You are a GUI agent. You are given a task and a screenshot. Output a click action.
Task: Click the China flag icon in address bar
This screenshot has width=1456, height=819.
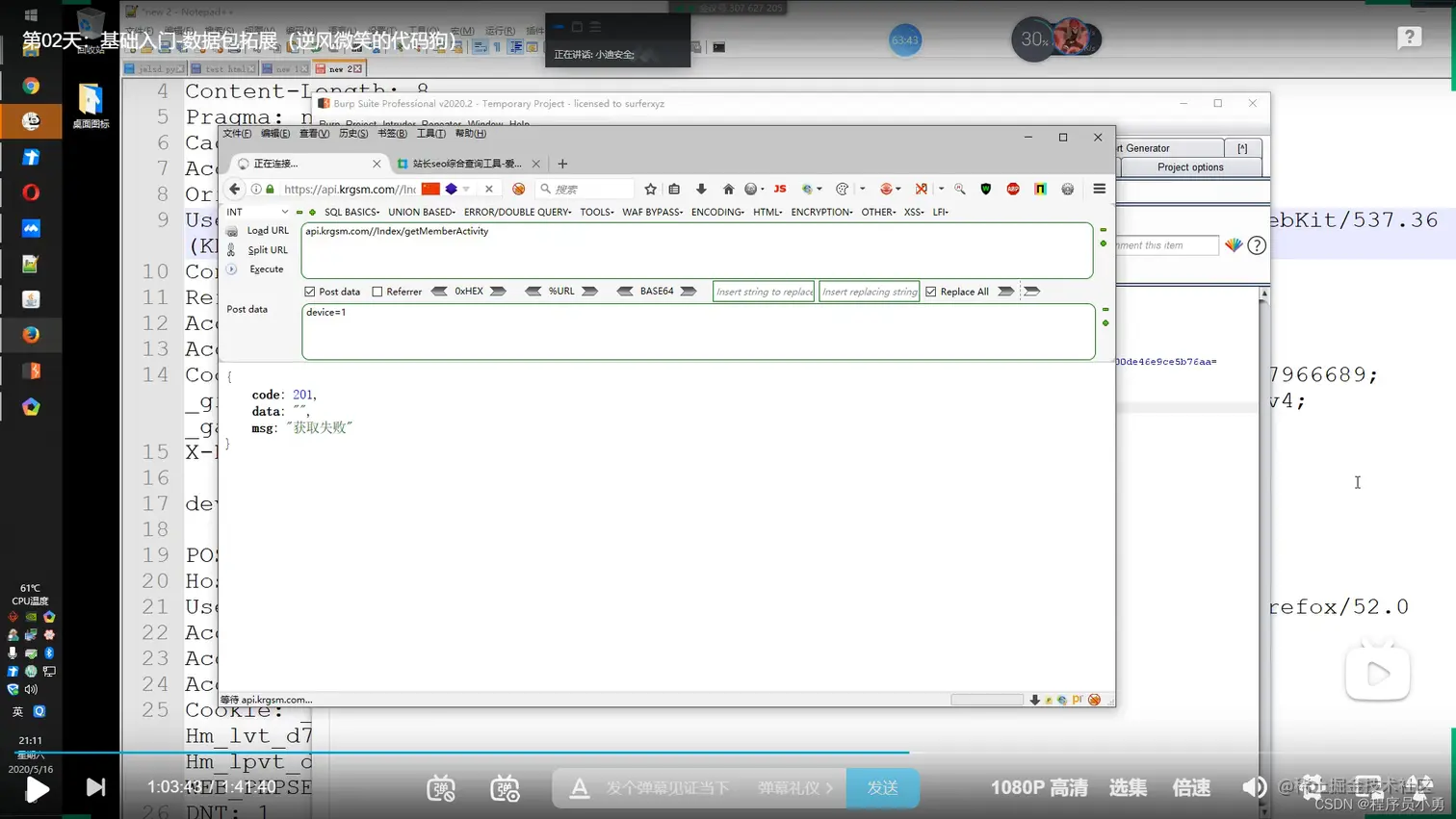[x=430, y=189]
